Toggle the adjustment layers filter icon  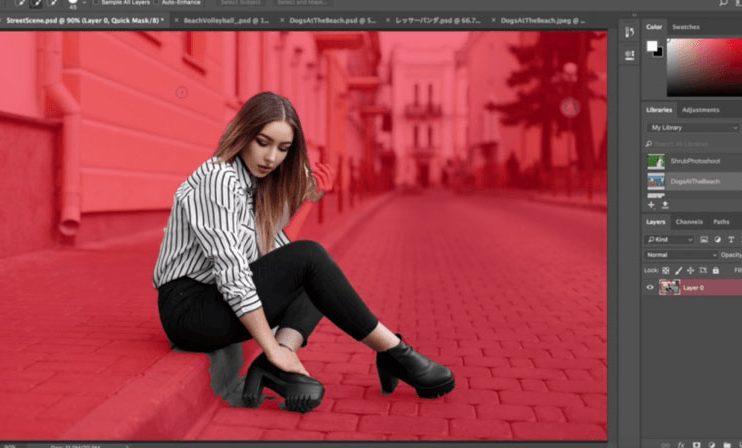(717, 240)
